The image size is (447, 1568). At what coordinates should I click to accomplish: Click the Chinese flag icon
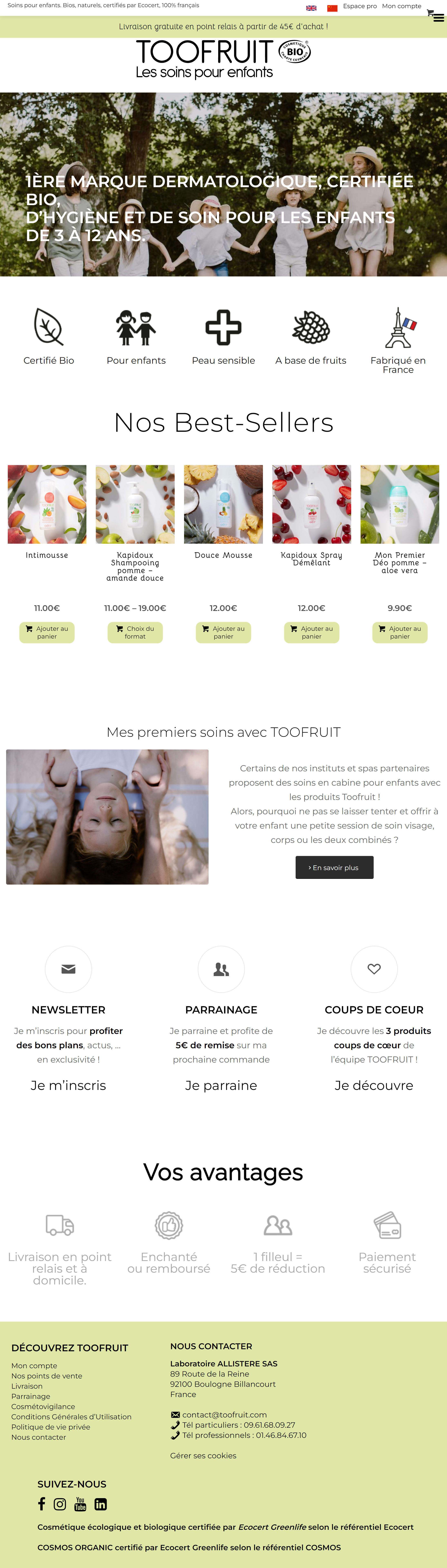[x=332, y=8]
